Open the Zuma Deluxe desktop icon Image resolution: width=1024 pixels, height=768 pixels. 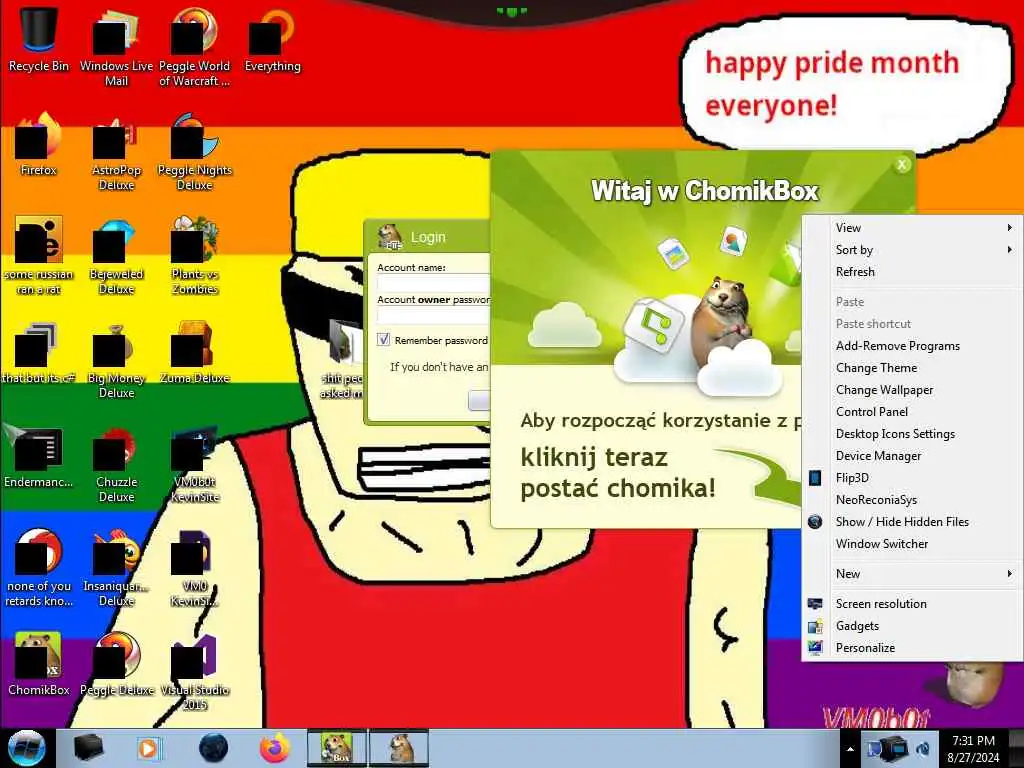(194, 353)
